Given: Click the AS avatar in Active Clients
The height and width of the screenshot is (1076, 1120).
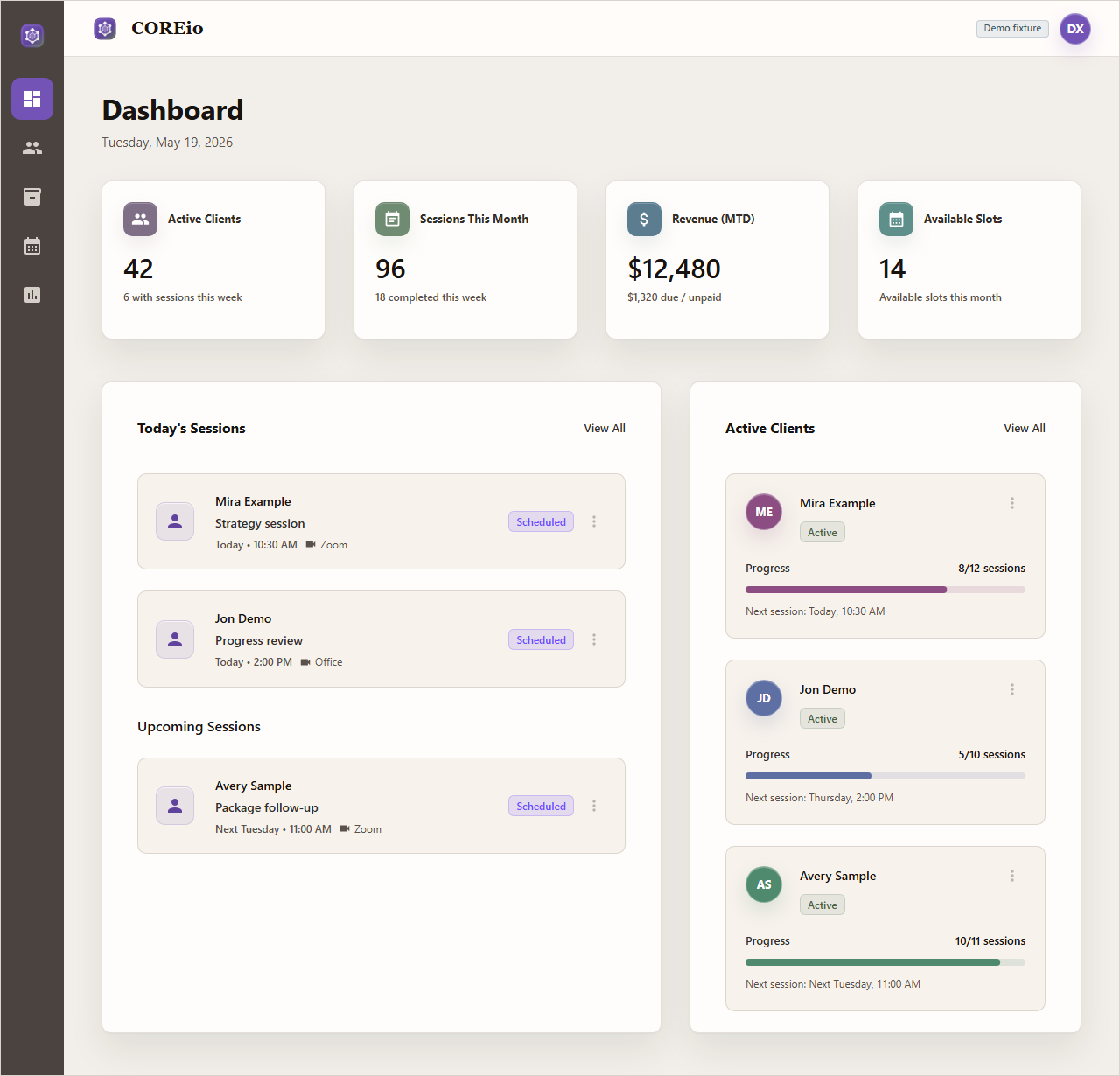Looking at the screenshot, I should 764,884.
